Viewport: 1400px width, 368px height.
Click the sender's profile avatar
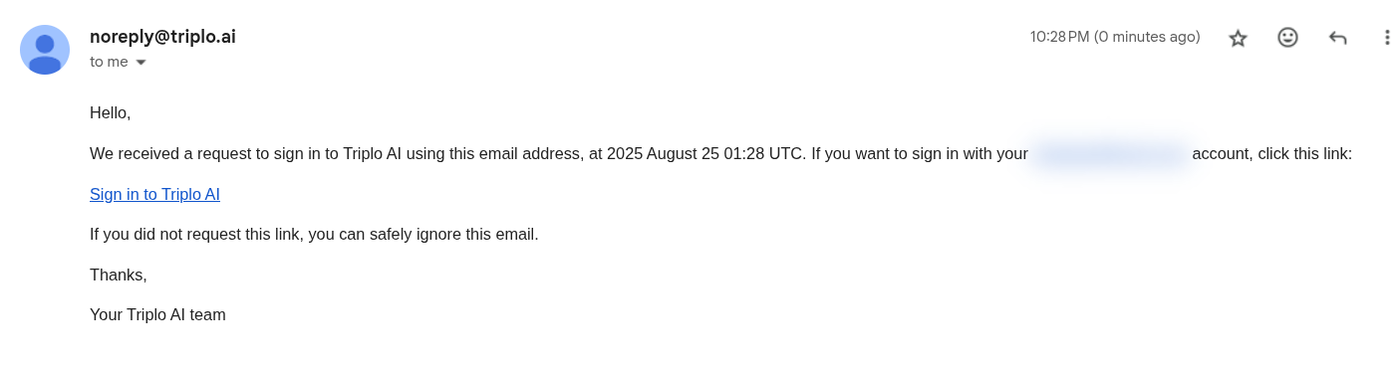(x=45, y=50)
